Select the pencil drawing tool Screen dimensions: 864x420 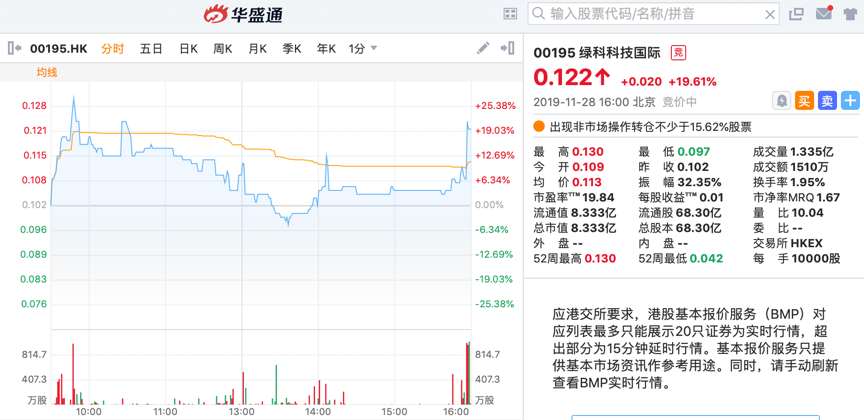(x=483, y=48)
